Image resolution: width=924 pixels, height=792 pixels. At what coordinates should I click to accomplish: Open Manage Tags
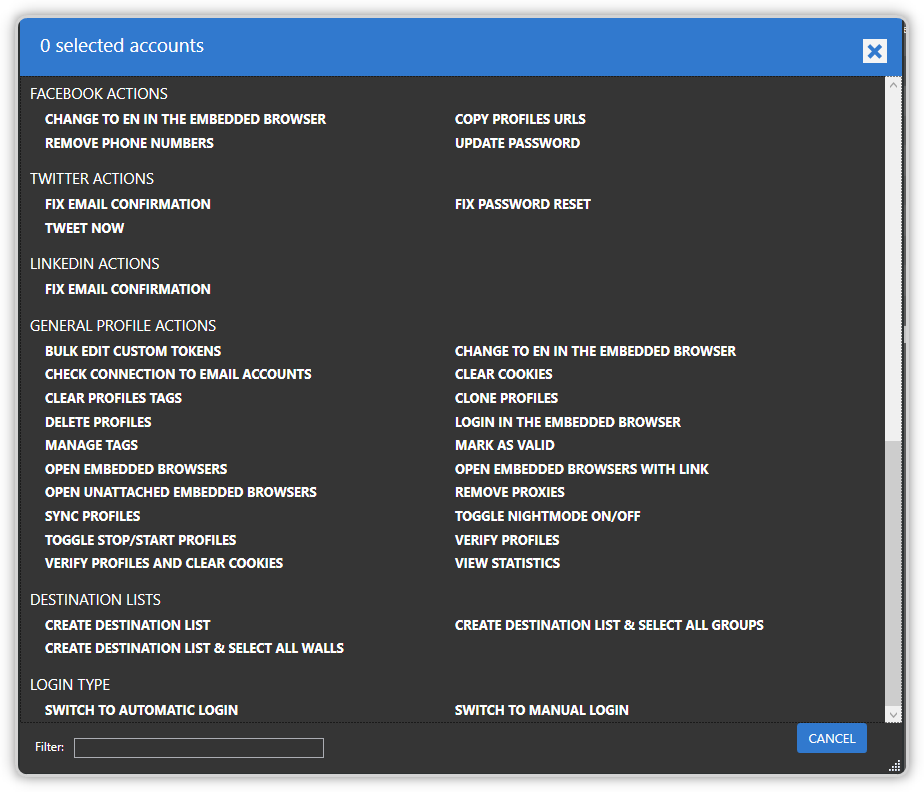pos(91,445)
